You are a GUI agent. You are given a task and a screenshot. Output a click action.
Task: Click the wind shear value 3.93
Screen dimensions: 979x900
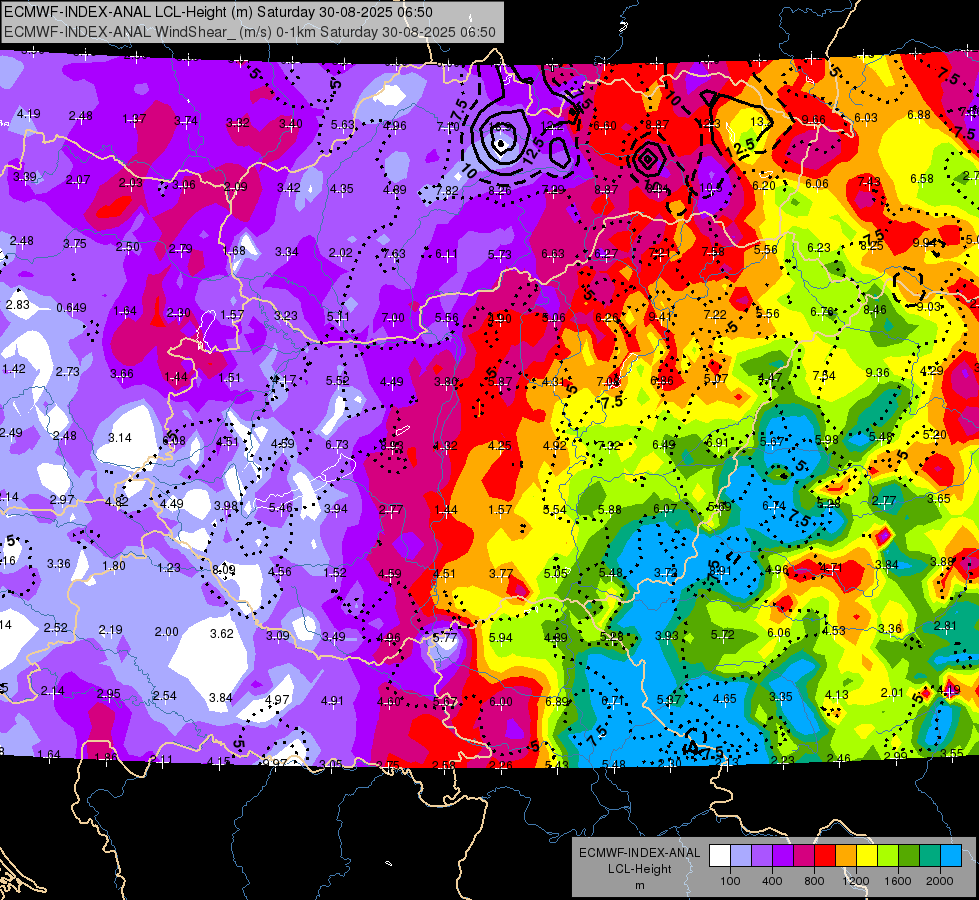tap(667, 636)
